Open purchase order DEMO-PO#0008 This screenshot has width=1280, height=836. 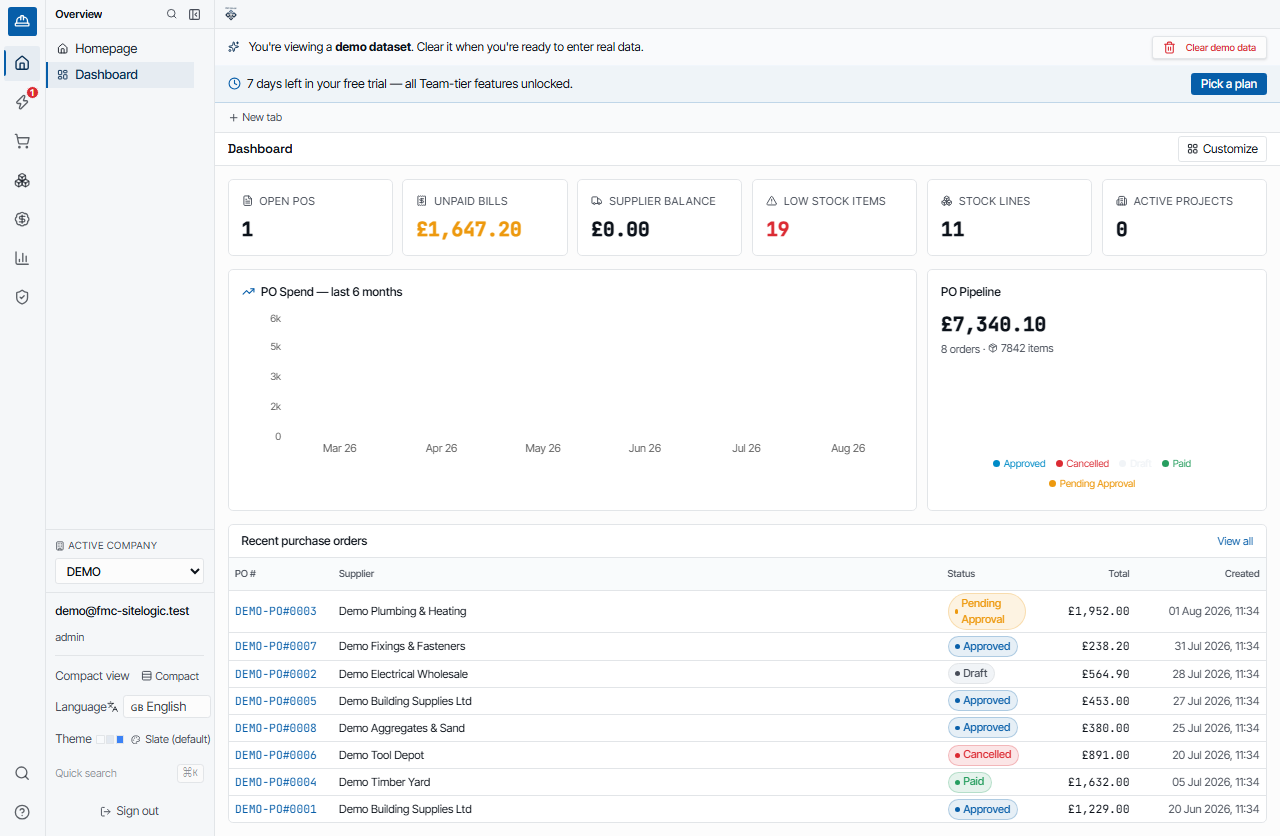(x=276, y=728)
